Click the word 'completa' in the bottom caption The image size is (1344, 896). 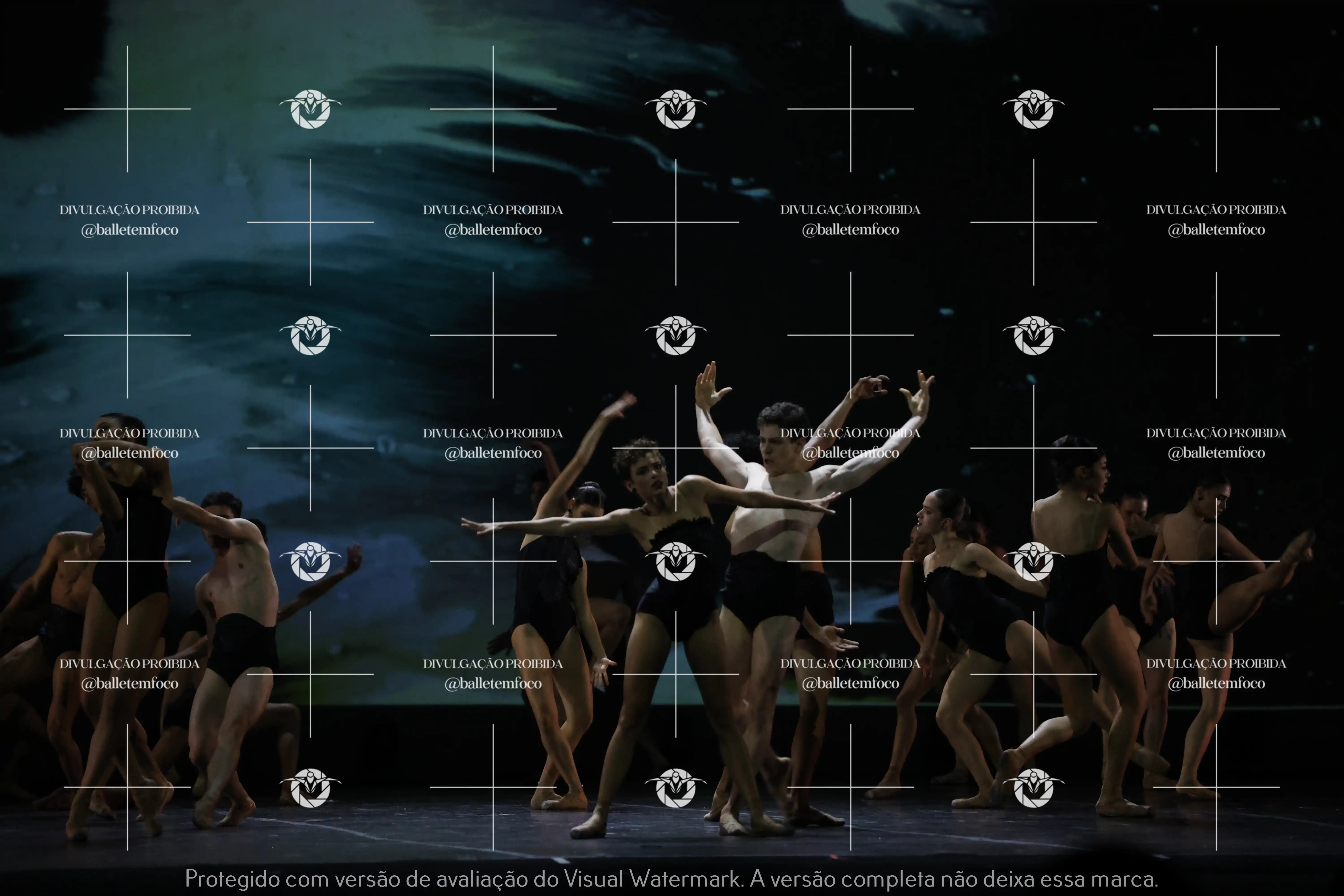click(x=888, y=878)
